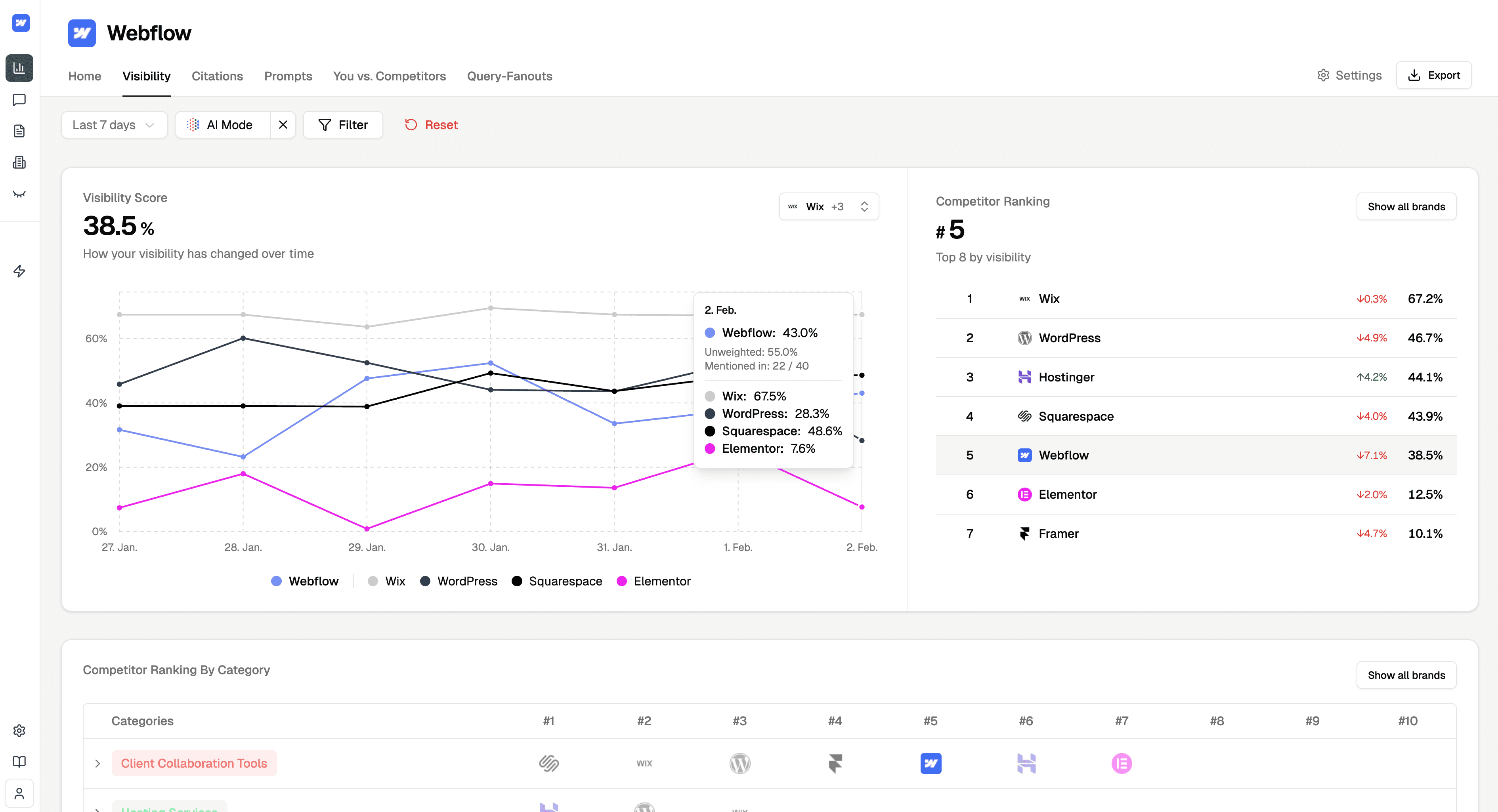Click the Webflow logo in Client Collaboration row
This screenshot has width=1498, height=812.
pyautogui.click(x=931, y=763)
